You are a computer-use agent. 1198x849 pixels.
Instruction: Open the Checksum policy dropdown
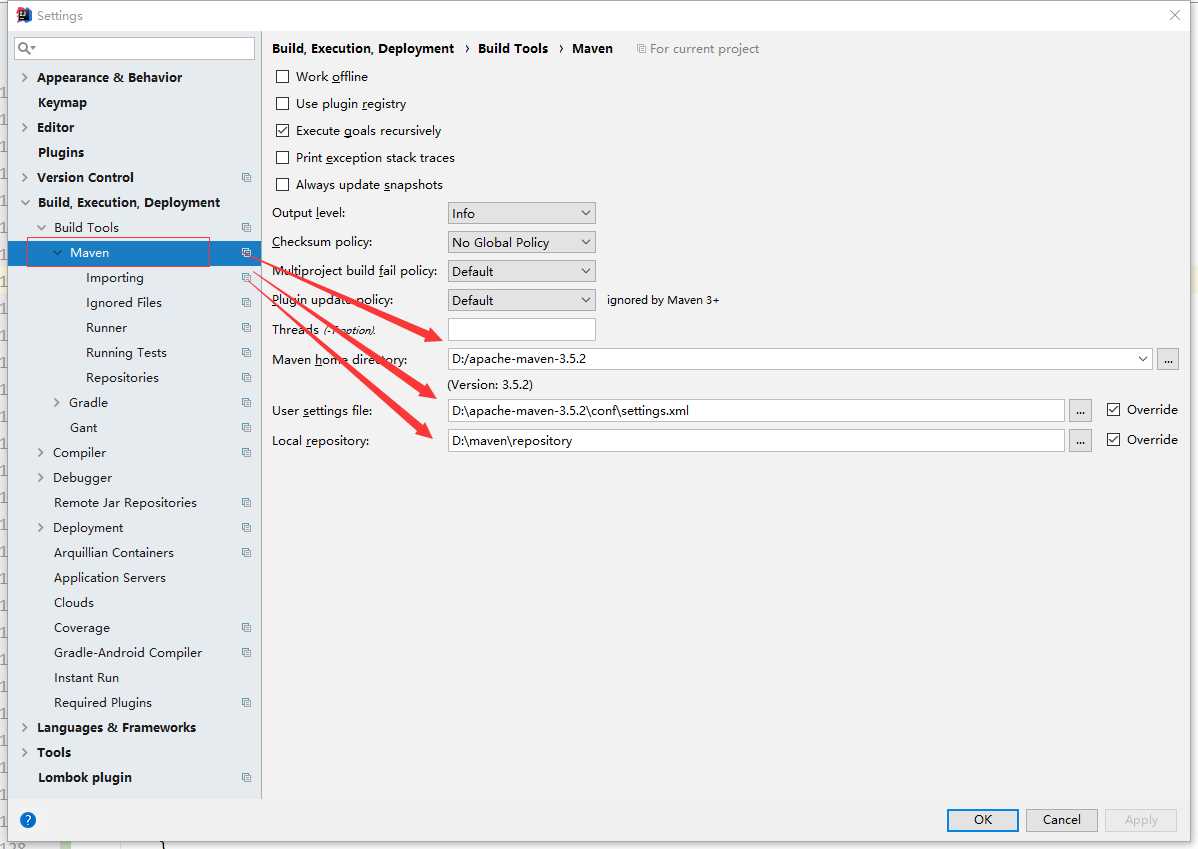pos(521,242)
